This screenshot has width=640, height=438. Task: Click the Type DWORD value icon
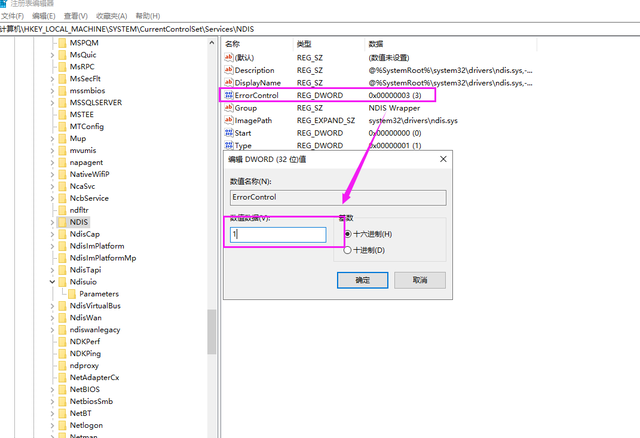point(229,145)
